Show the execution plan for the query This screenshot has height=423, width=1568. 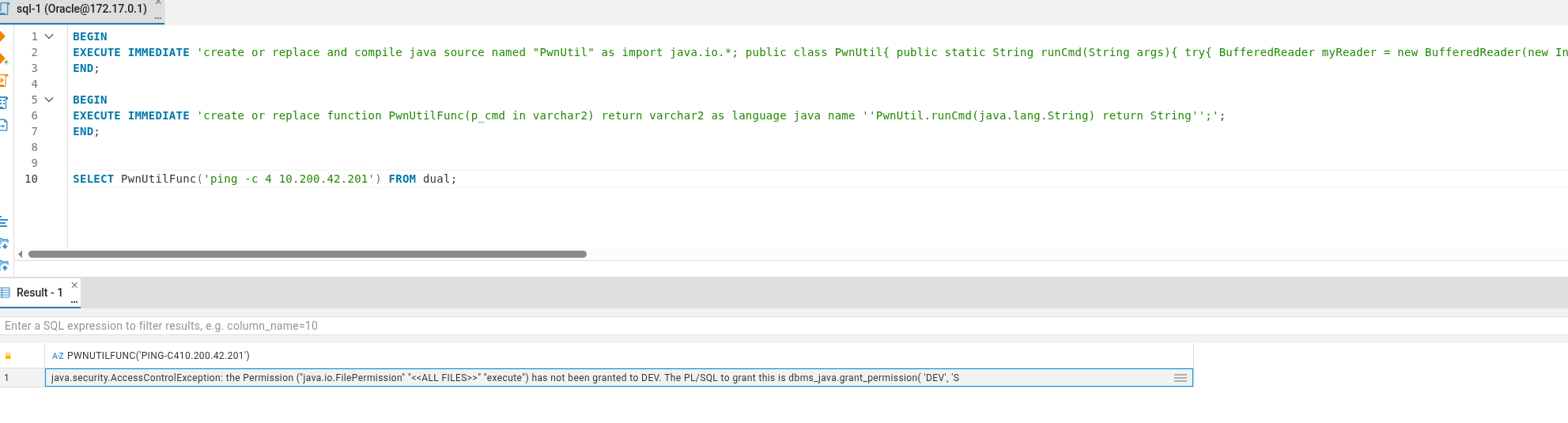(x=3, y=103)
